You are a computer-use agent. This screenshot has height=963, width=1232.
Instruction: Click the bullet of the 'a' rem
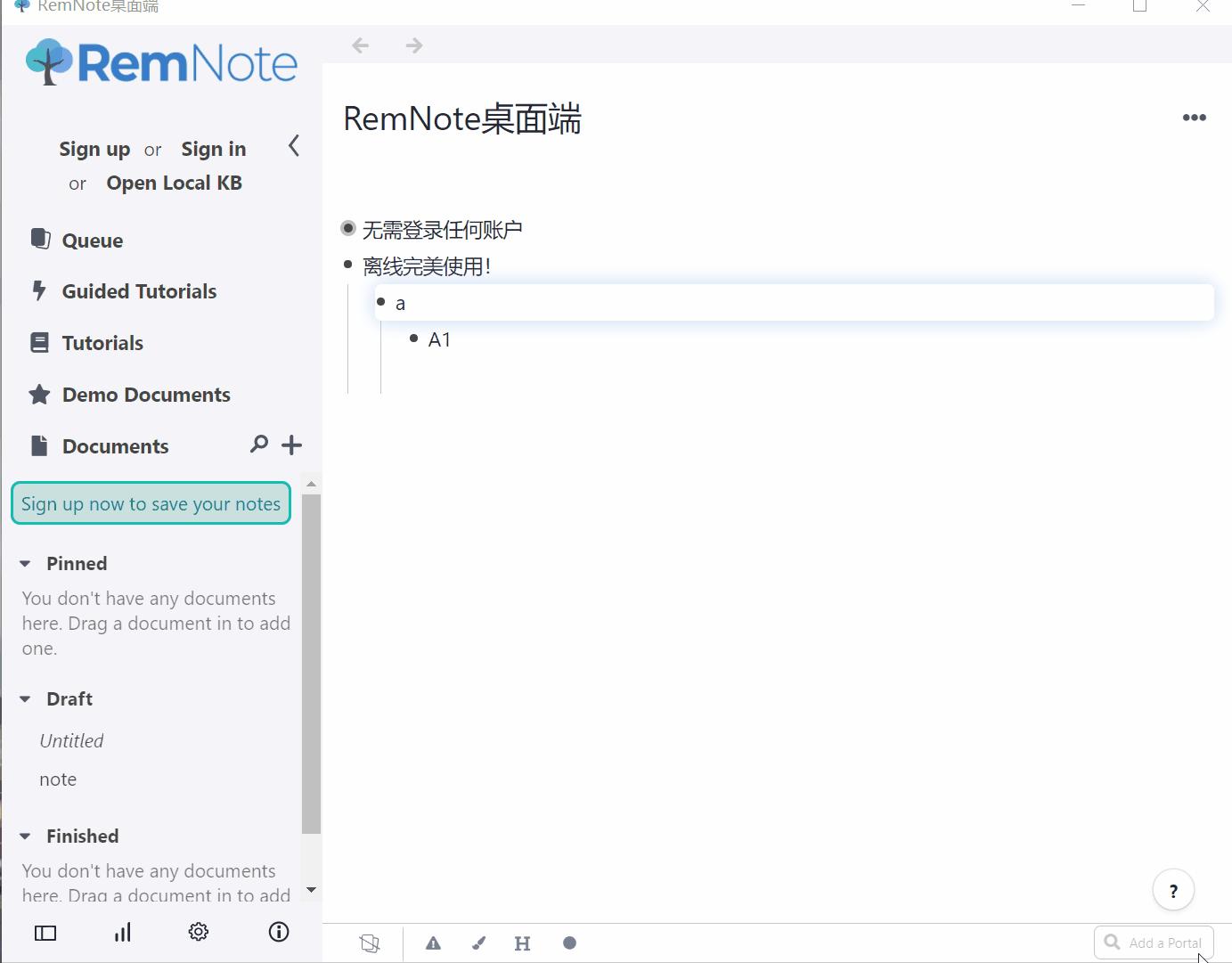(381, 302)
